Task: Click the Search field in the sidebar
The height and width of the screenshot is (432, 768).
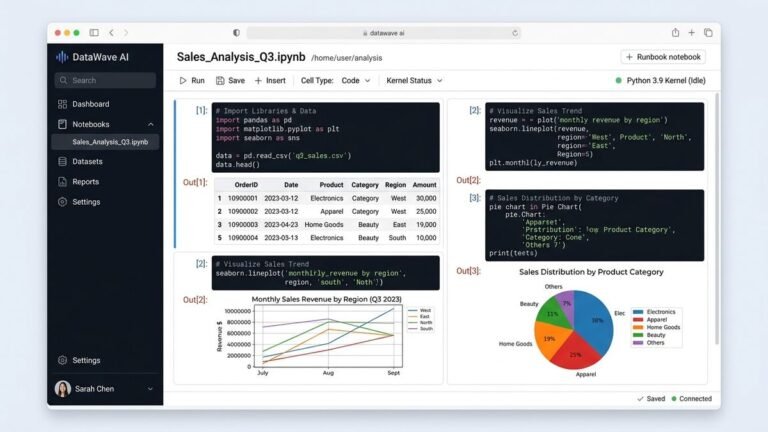Action: point(105,80)
